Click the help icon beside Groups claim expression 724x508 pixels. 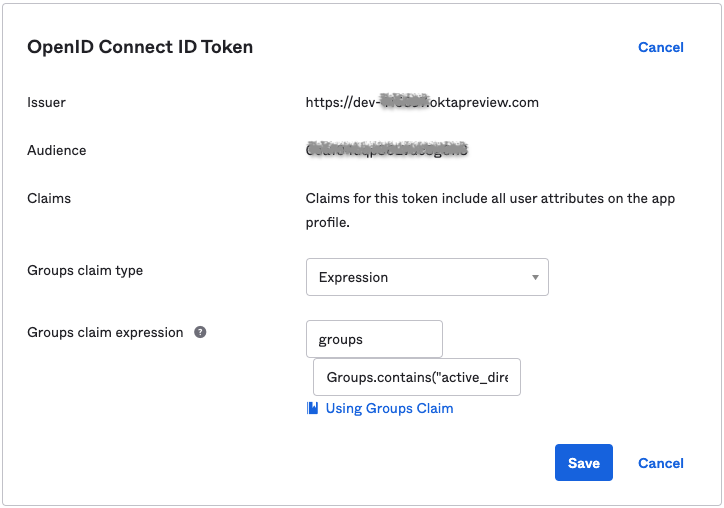pyautogui.click(x=200, y=333)
